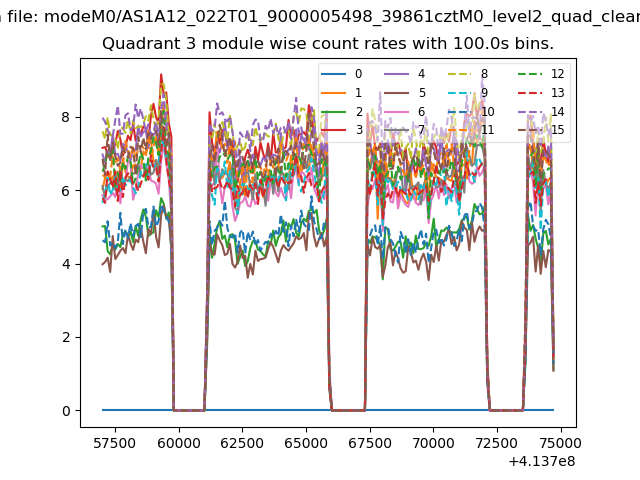
Task: Click the plot title about Quadrant 3 count rates
Action: tap(328, 45)
